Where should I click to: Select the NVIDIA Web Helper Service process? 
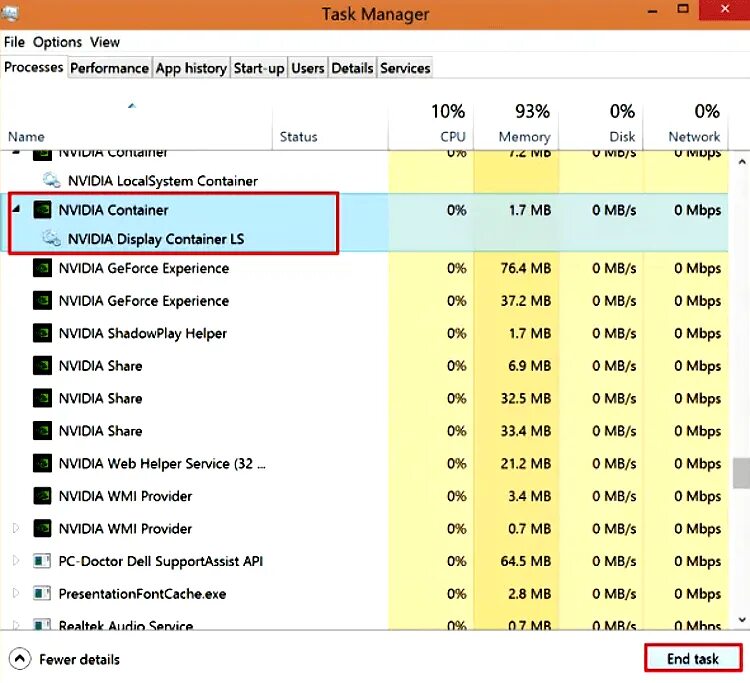coord(364,463)
